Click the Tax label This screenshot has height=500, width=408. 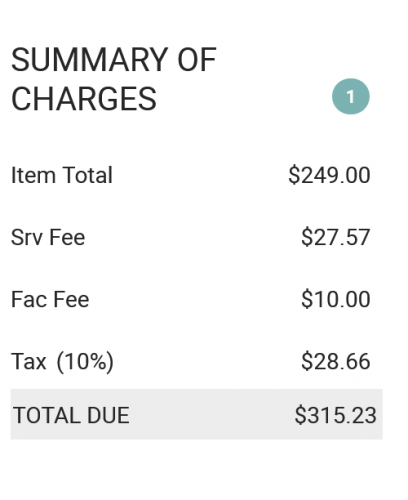(x=29, y=361)
